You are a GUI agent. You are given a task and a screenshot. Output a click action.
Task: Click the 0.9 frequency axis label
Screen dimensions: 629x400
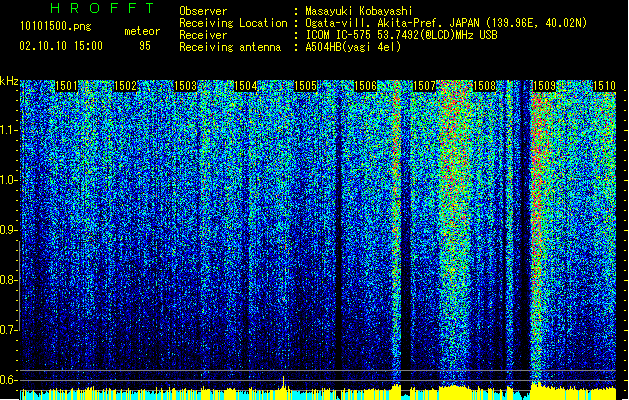9,230
